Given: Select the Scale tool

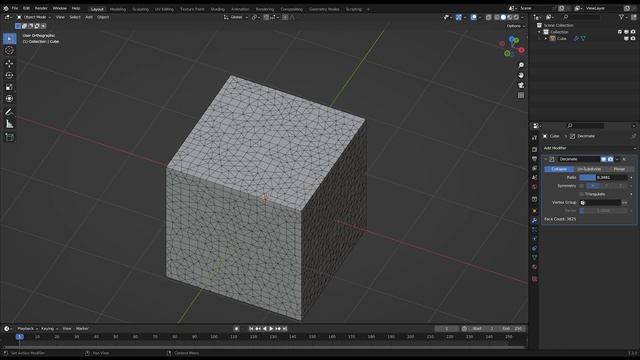Looking at the screenshot, I should (9, 87).
